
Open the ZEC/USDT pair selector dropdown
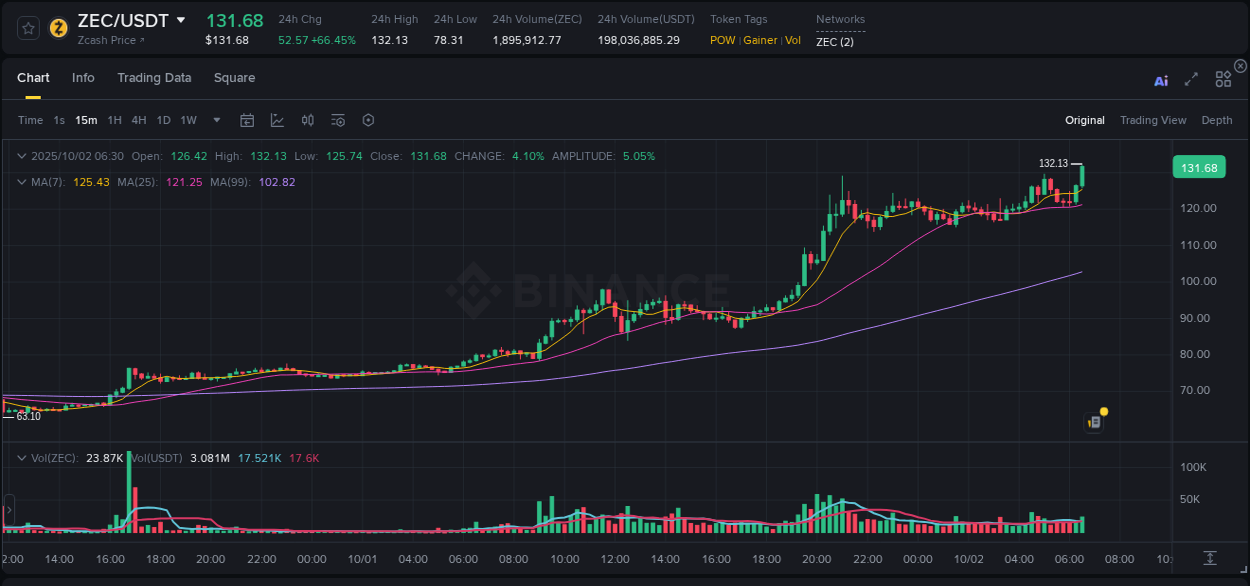click(181, 19)
